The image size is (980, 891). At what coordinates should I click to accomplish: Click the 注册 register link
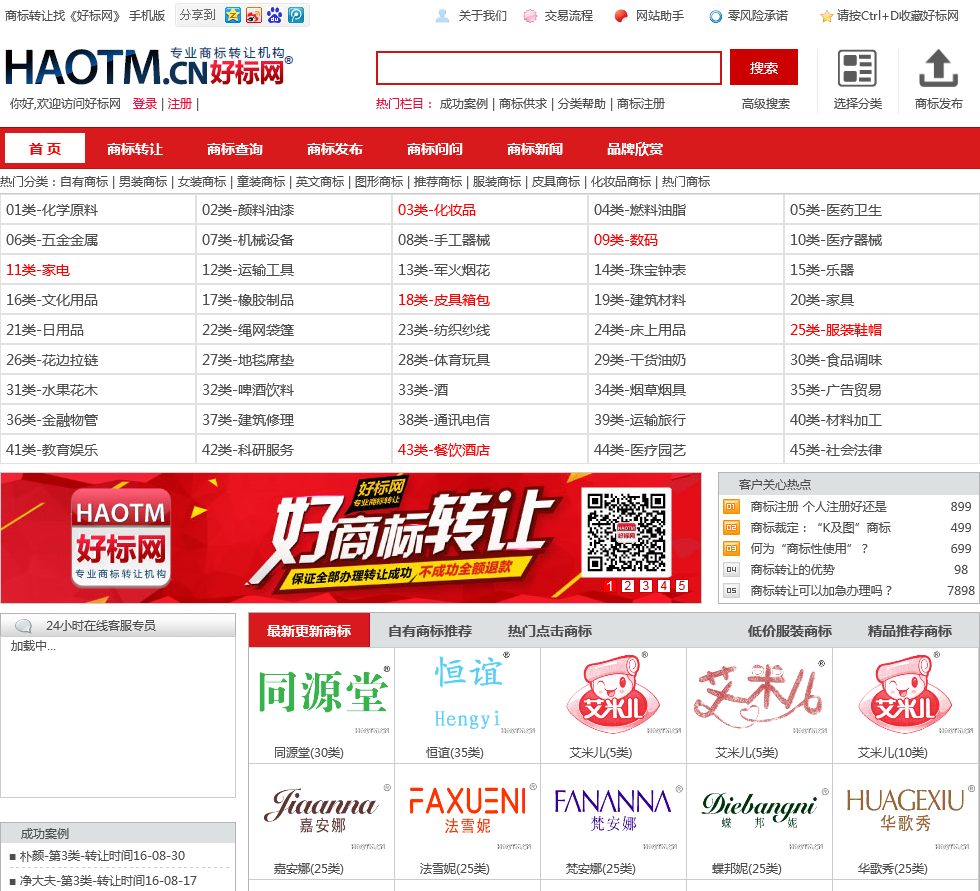[180, 104]
